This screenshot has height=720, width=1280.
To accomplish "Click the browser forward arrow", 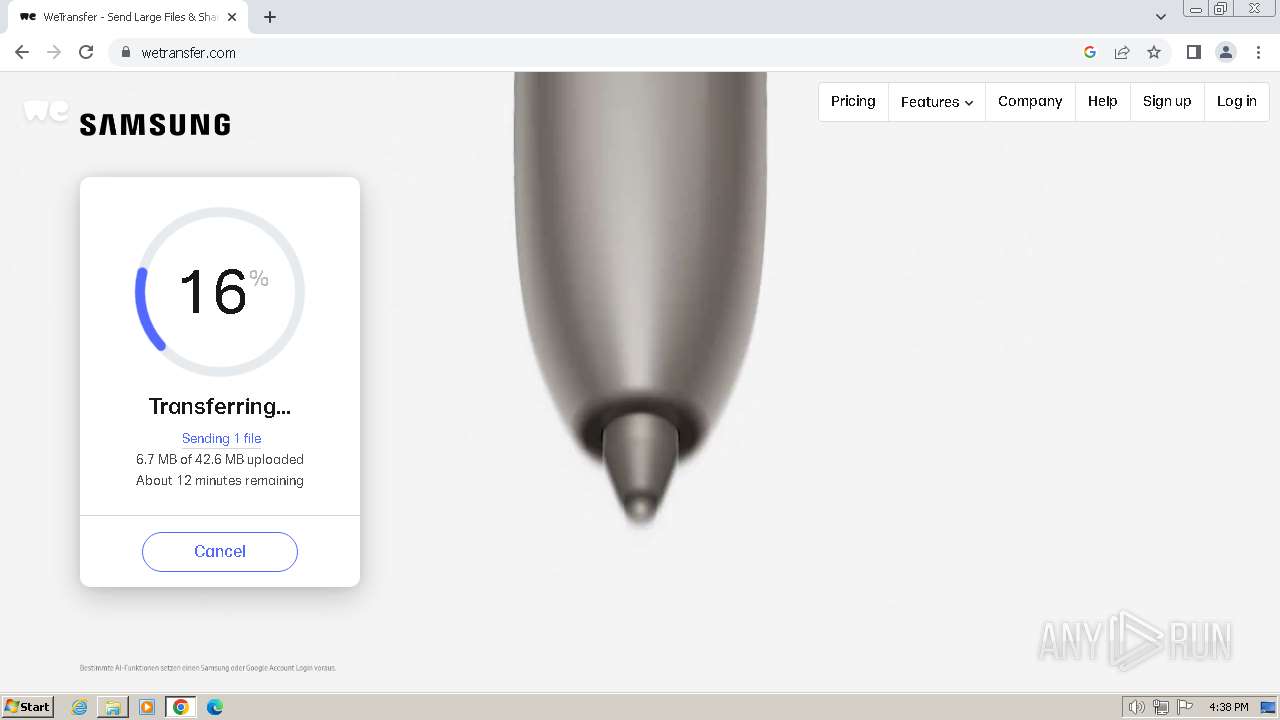I will coord(54,52).
